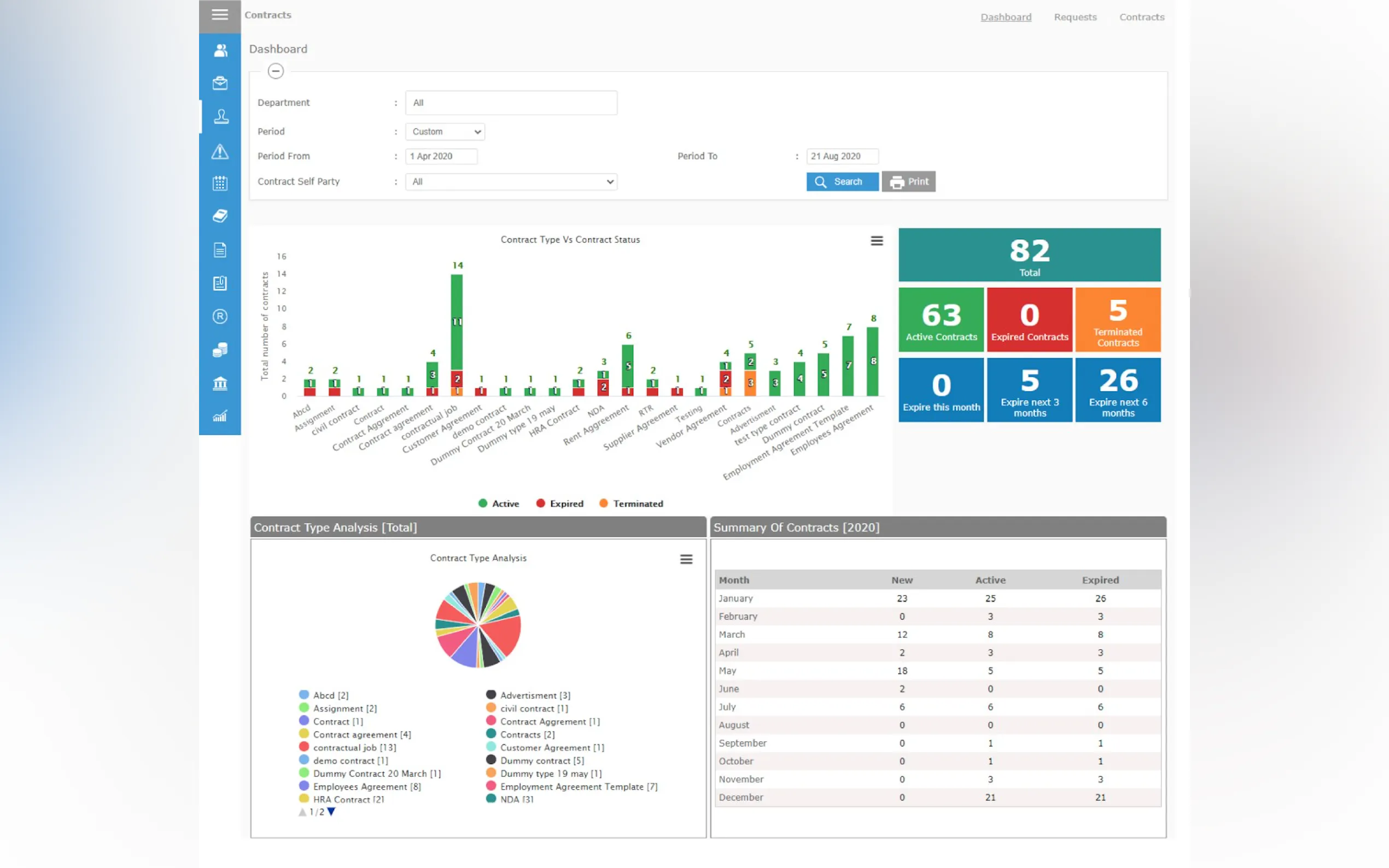The height and width of the screenshot is (868, 1389).
Task: Click the registered trademark sidebar icon
Action: [x=220, y=316]
